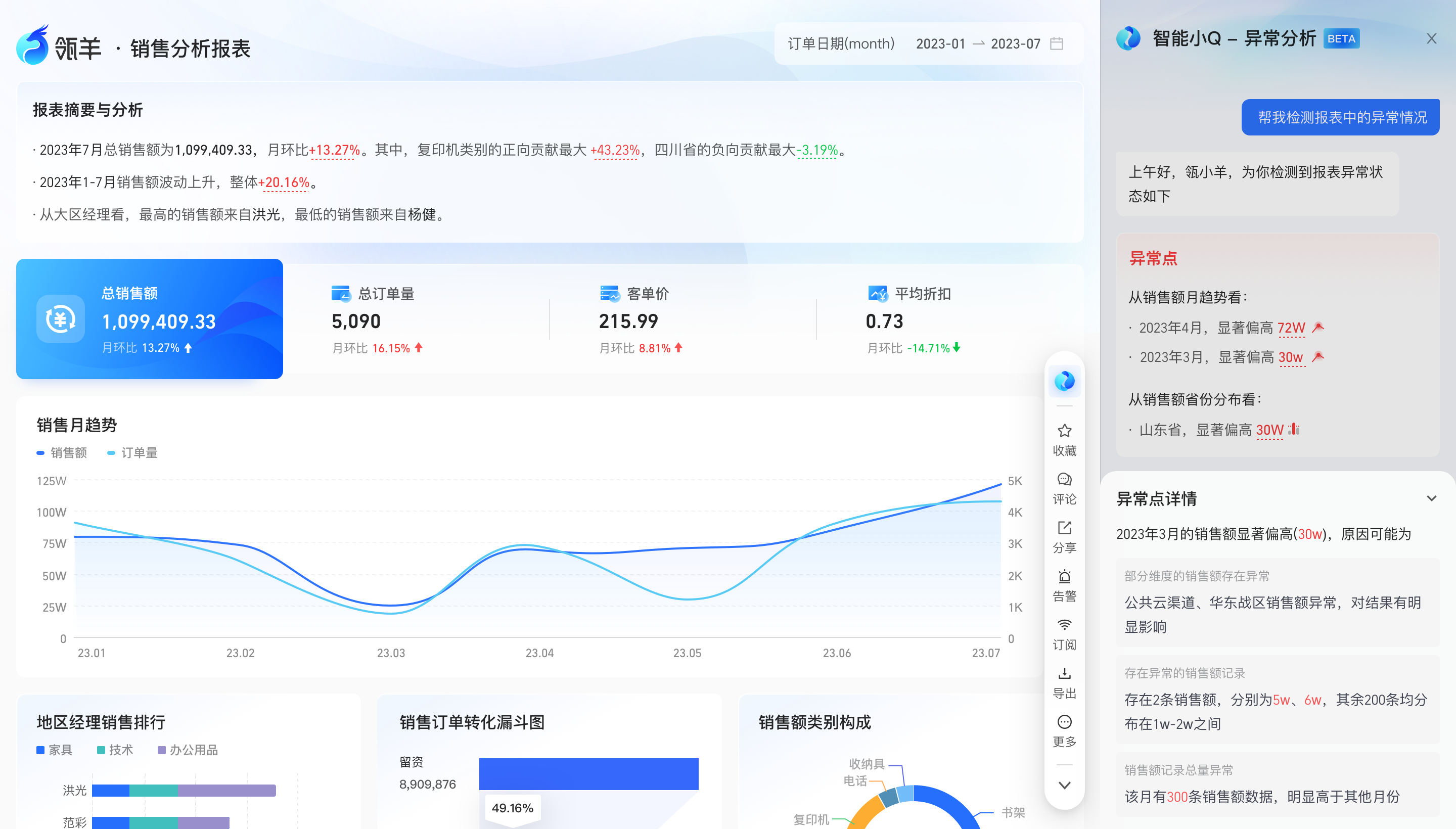Click the 收藏 star icon
Viewport: 1456px width, 829px height.
pos(1064,431)
